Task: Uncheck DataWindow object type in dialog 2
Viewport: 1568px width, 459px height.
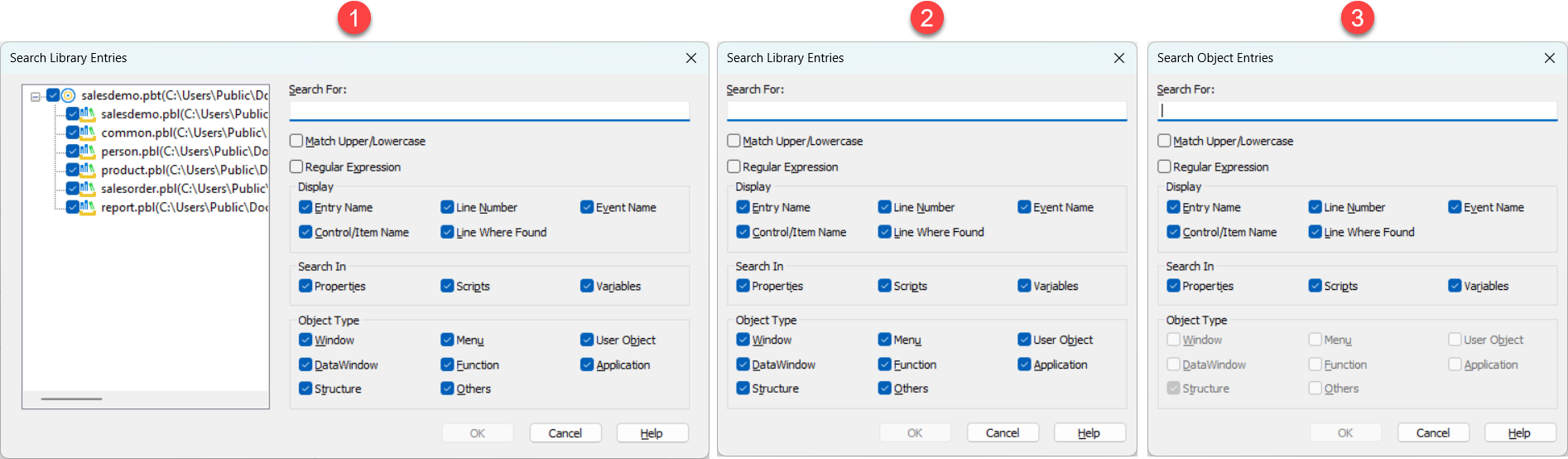Action: tap(743, 365)
